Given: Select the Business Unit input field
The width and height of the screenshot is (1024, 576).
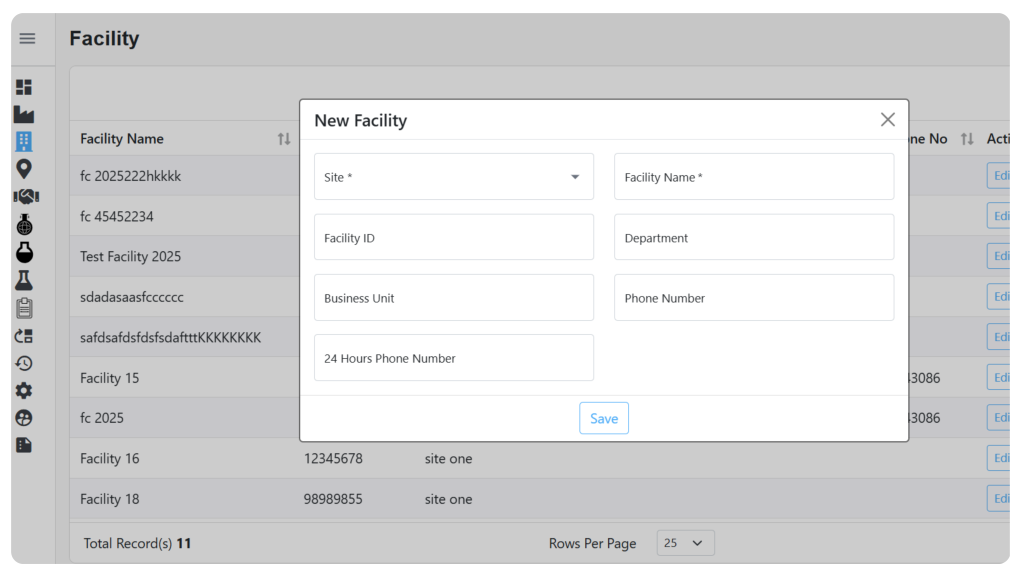Looking at the screenshot, I should click(x=454, y=297).
